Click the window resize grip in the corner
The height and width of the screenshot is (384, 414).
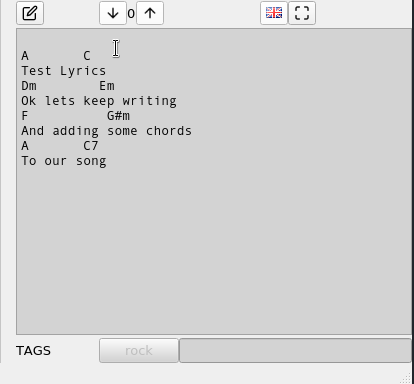(406, 378)
